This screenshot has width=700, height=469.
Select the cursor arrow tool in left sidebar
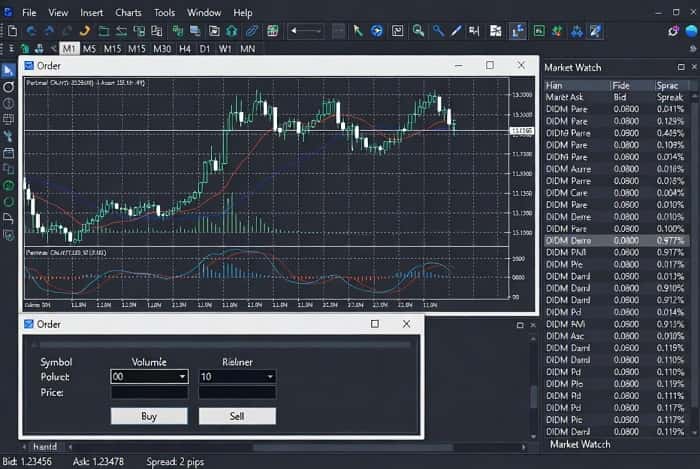click(9, 70)
